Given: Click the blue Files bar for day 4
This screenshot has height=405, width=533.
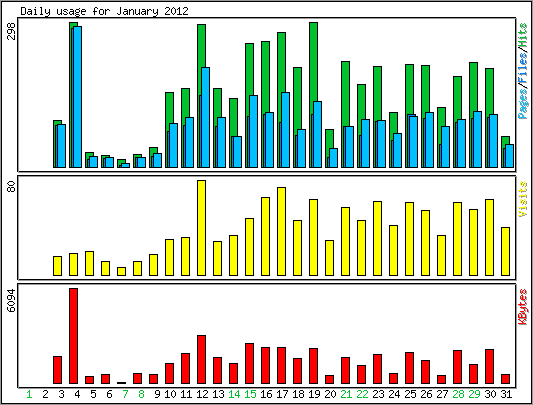Looking at the screenshot, I should point(78,97).
